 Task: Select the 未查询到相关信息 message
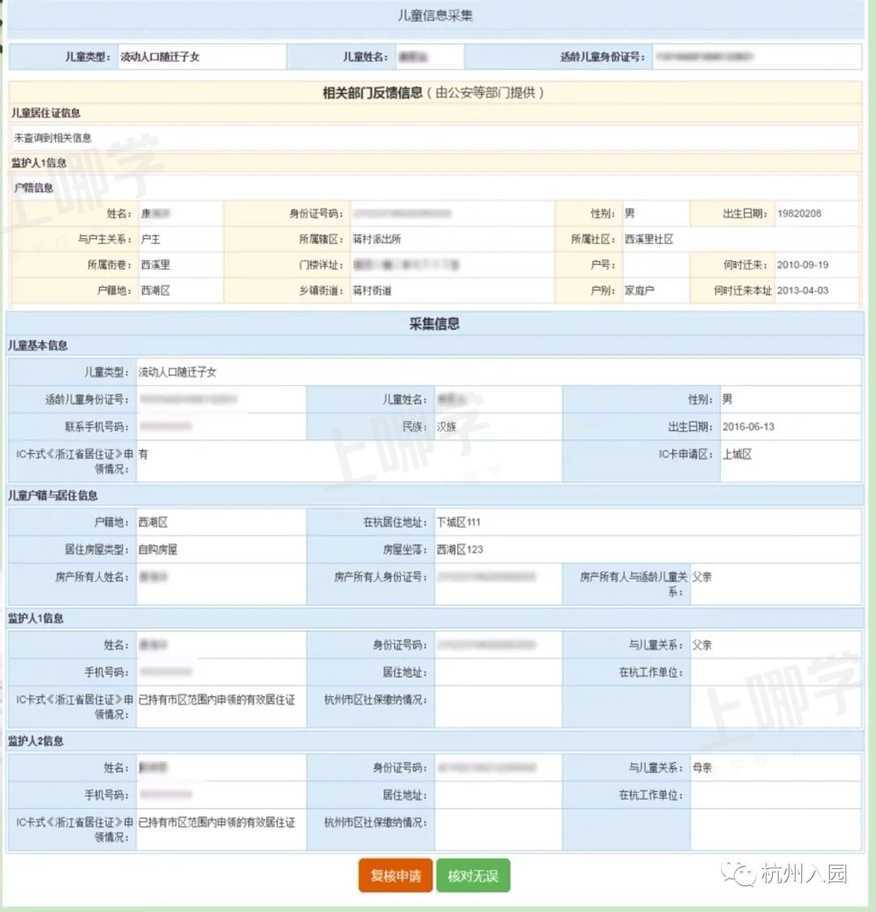click(x=53, y=138)
